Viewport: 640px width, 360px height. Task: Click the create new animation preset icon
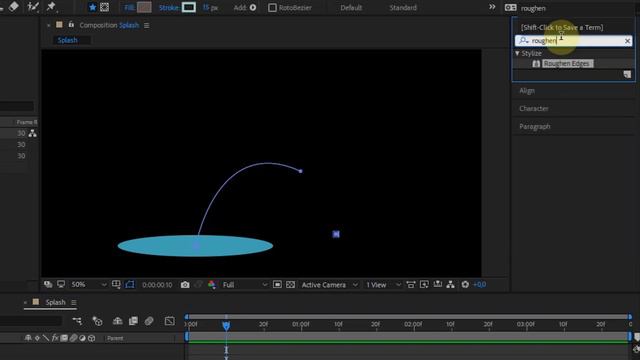(x=627, y=74)
